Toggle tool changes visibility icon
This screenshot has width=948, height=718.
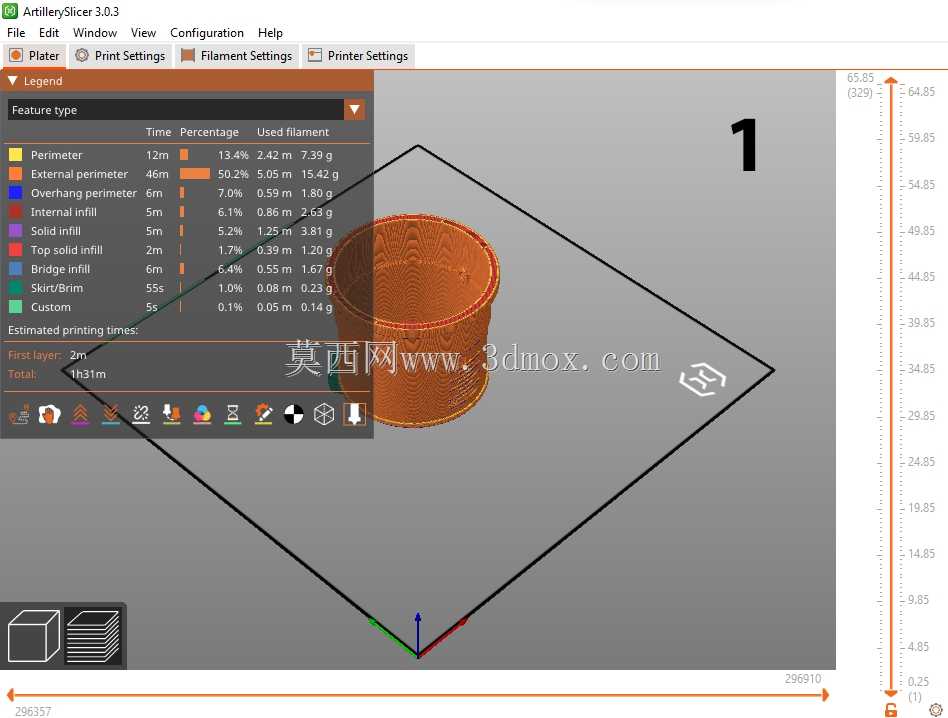[172, 414]
